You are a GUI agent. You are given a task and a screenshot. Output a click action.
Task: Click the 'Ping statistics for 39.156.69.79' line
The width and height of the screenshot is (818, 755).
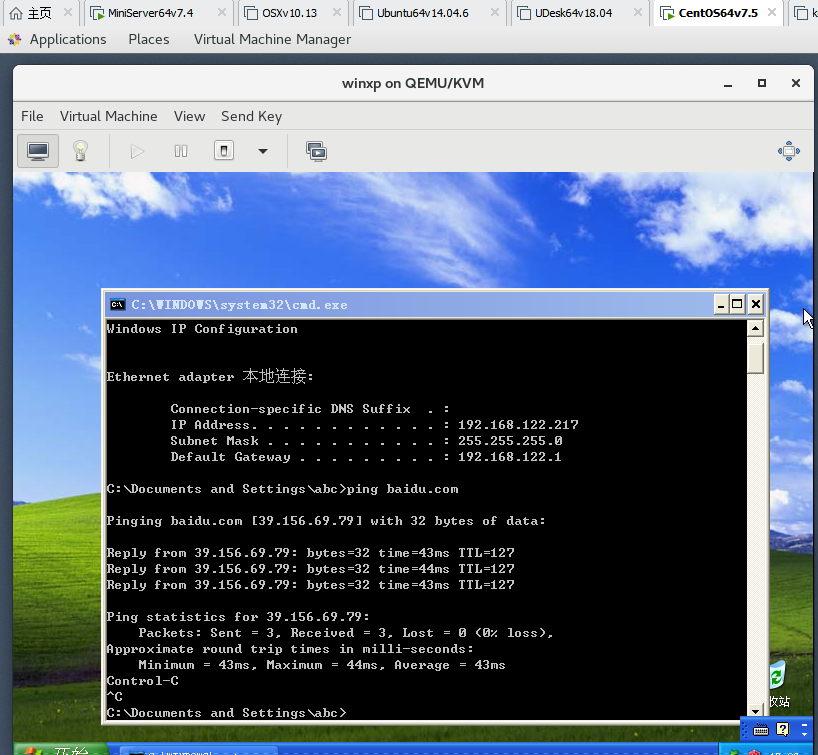[x=238, y=617]
